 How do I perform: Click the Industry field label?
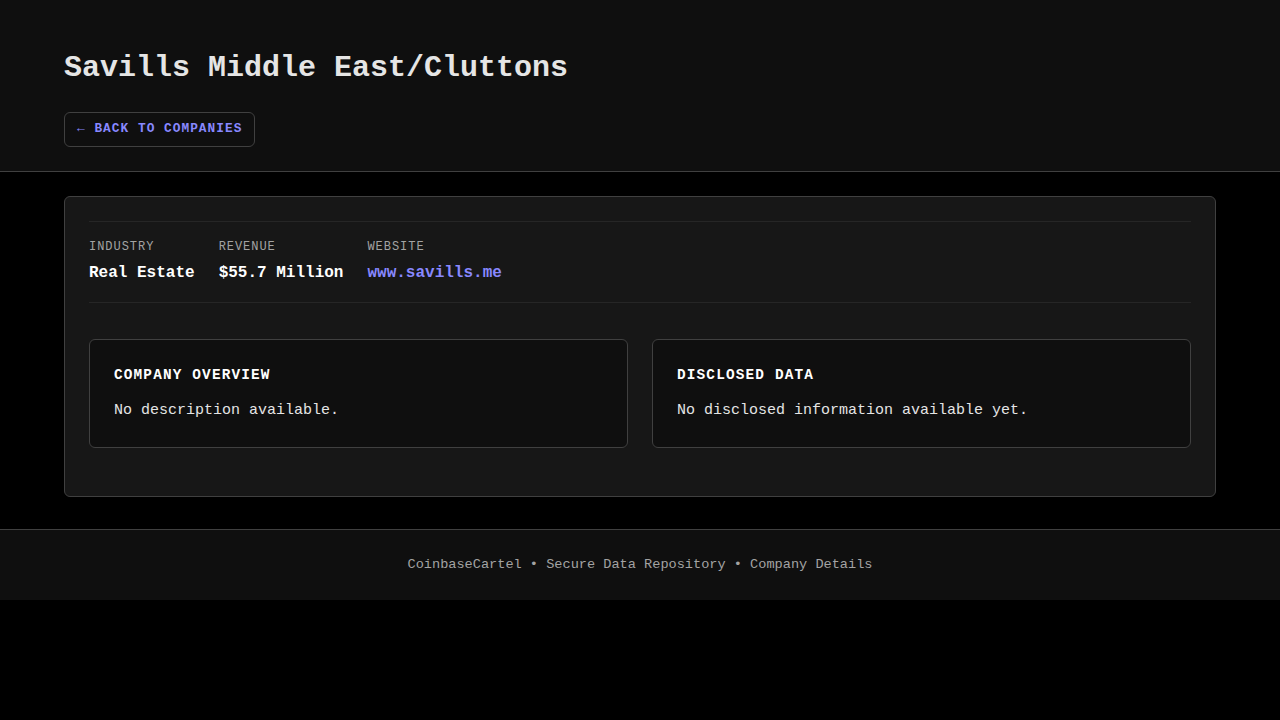[121, 246]
